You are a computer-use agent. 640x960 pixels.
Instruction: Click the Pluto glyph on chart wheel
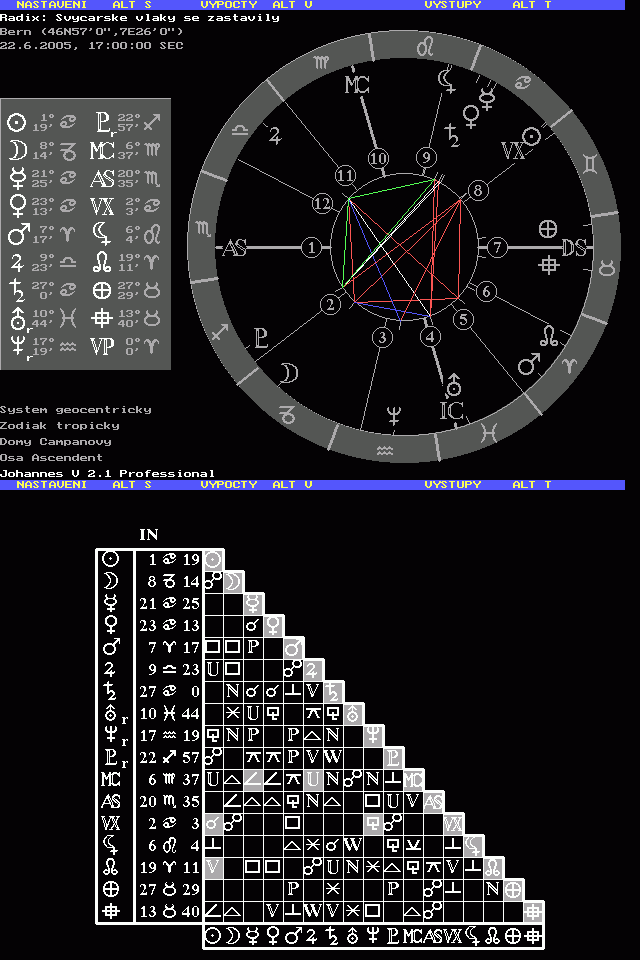pos(261,336)
